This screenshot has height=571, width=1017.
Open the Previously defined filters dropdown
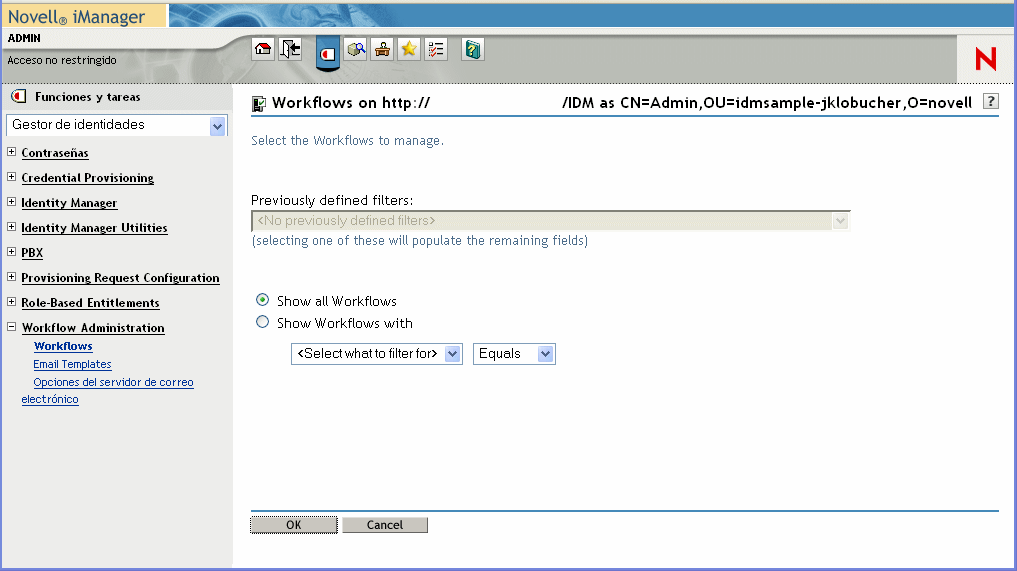tap(551, 221)
